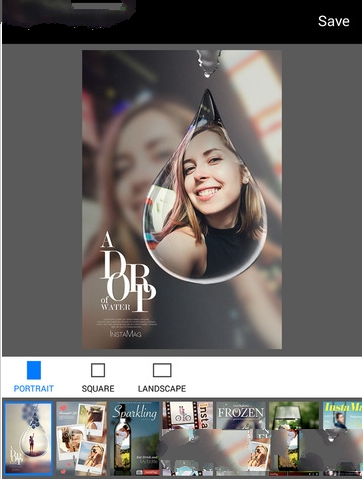Viewport: 363px width, 479px height.
Task: Tap the small droplet at poster top
Action: click(x=208, y=64)
